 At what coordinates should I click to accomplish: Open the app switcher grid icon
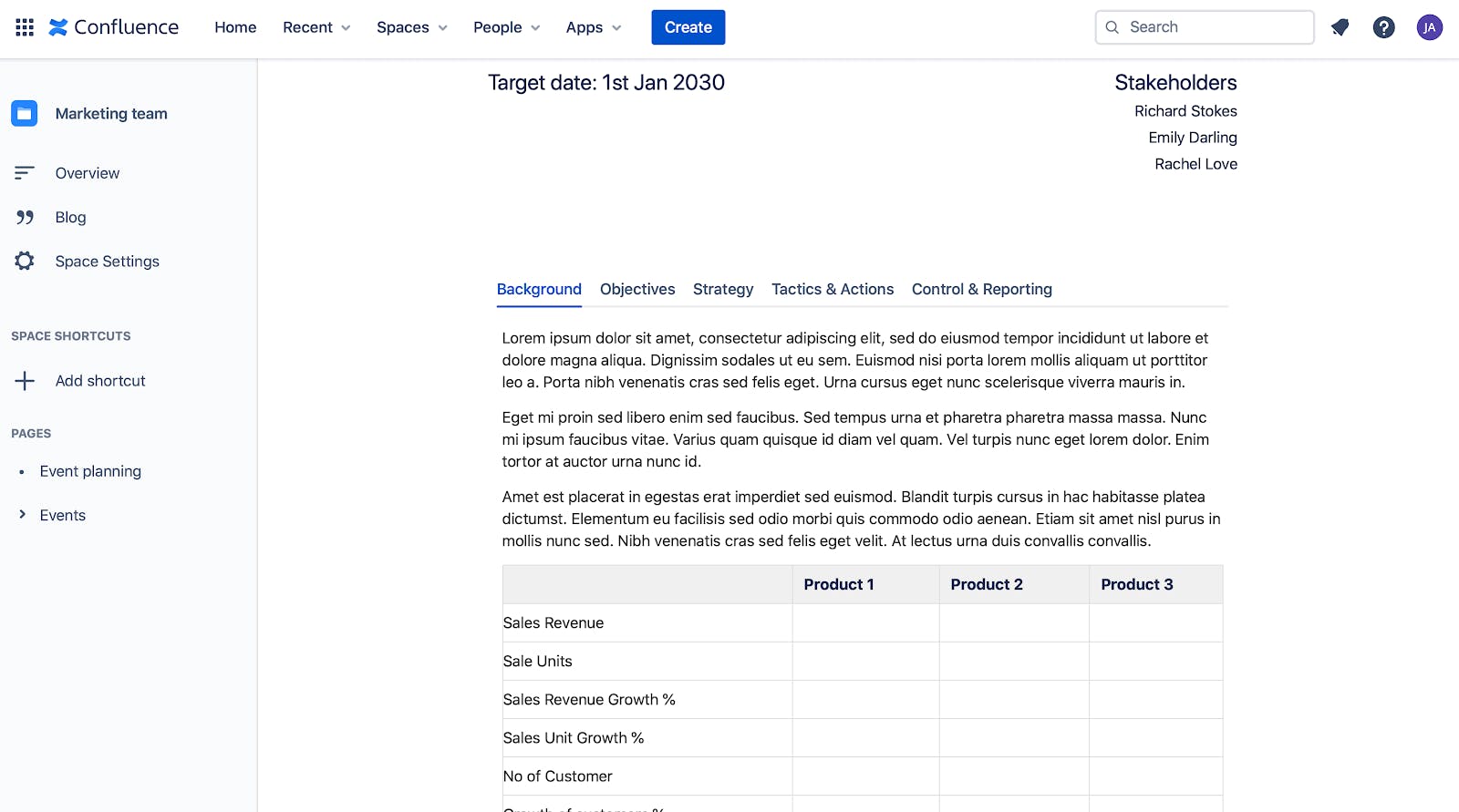tap(25, 27)
